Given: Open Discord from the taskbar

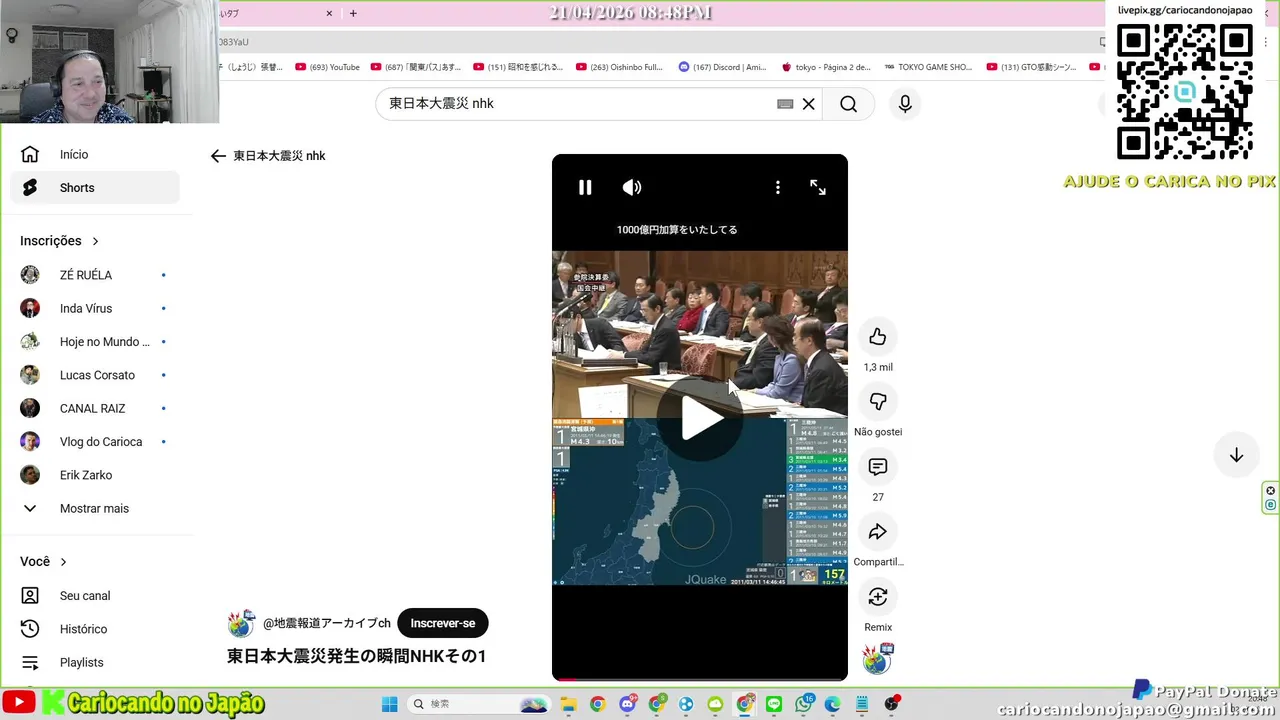Looking at the screenshot, I should click(628, 704).
